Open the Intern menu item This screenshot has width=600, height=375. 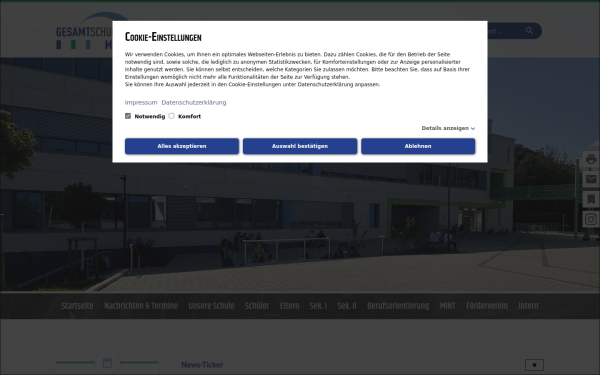coord(528,306)
